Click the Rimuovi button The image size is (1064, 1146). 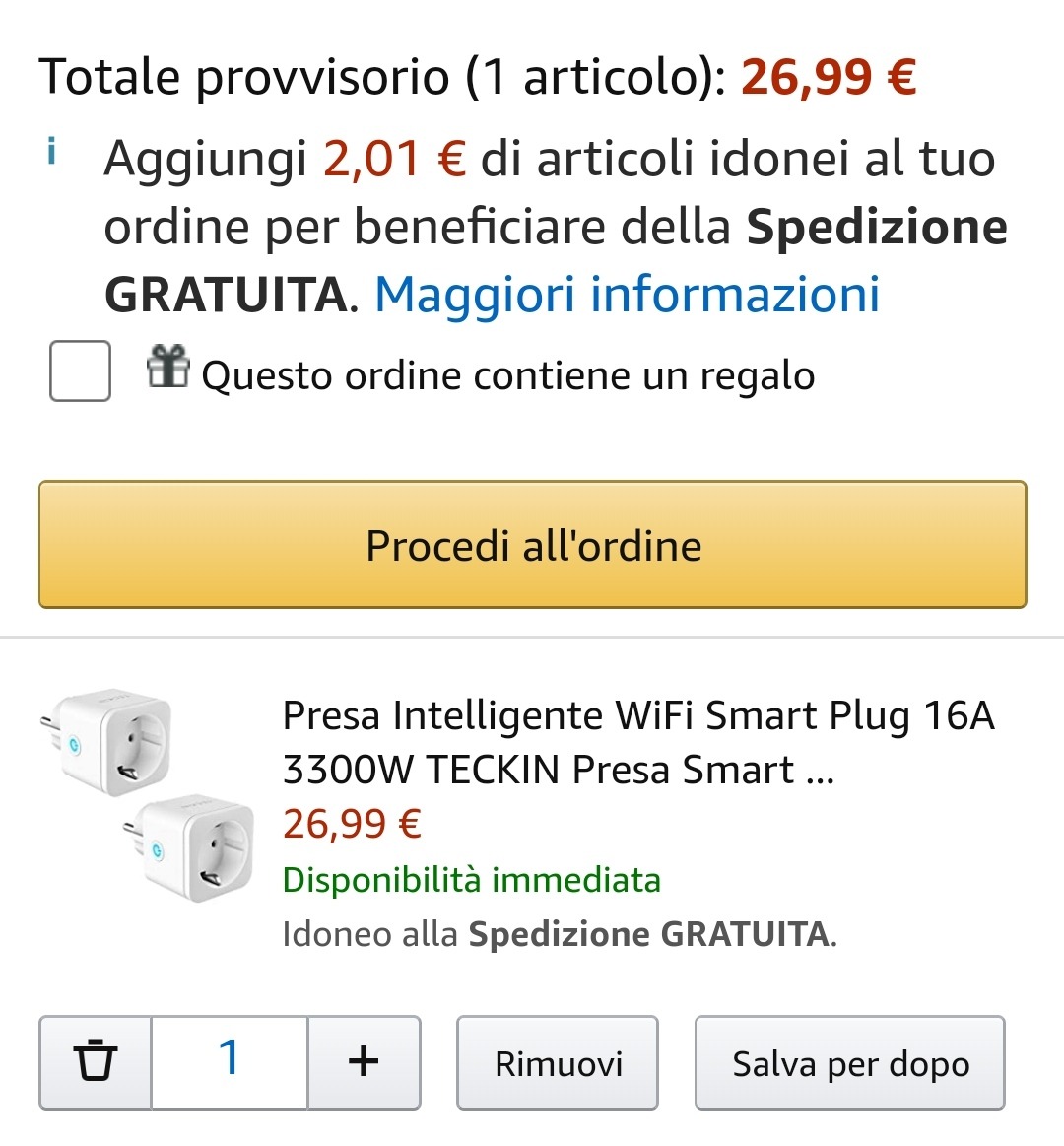click(x=558, y=1063)
